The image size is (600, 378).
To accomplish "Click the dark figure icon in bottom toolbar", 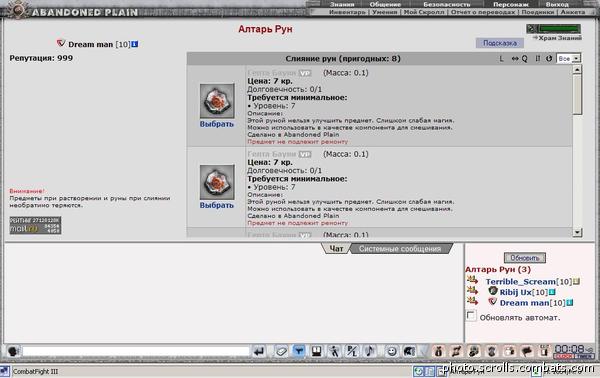I will [x=492, y=351].
